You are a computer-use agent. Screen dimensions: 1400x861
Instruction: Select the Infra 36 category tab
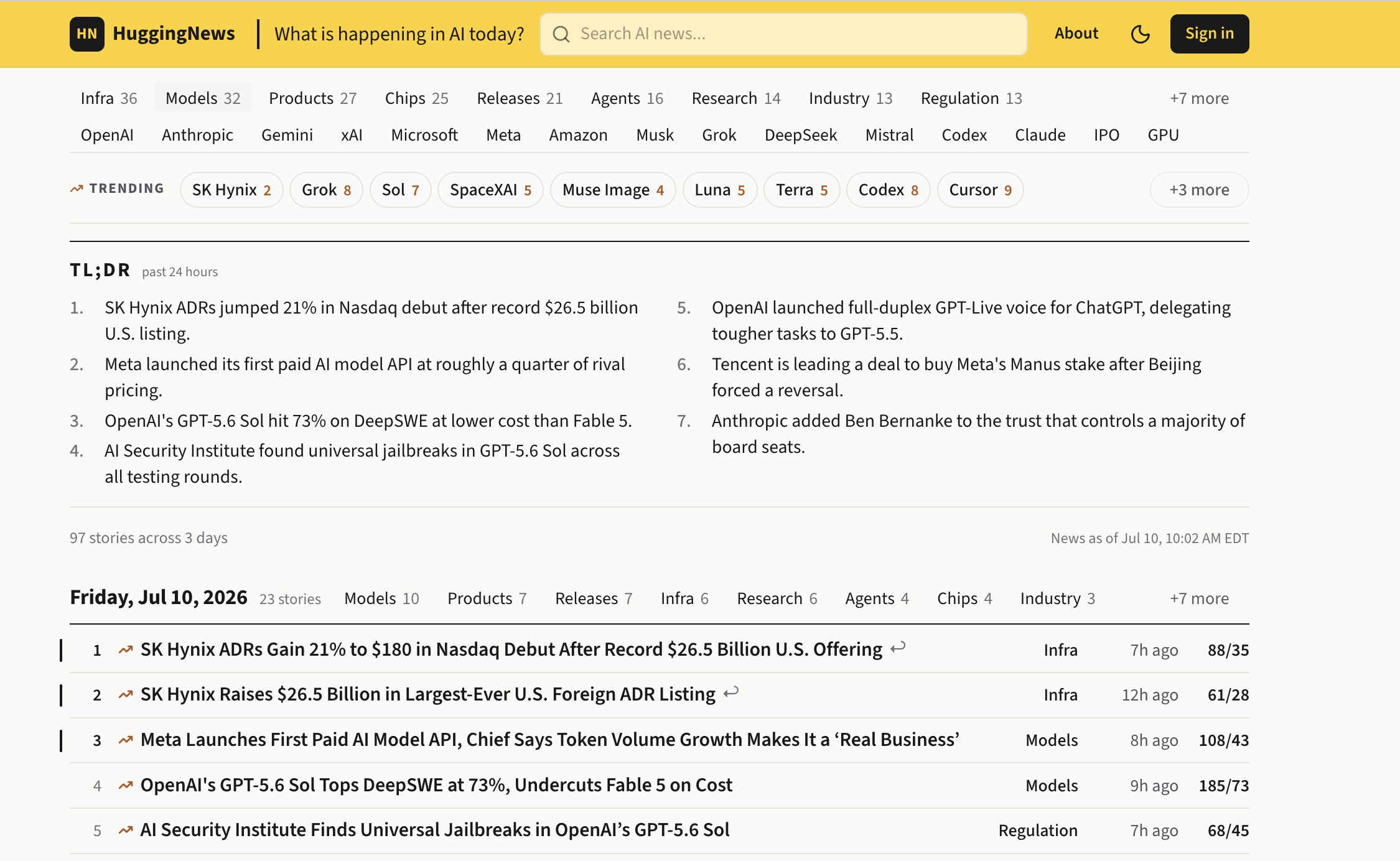[x=109, y=98]
